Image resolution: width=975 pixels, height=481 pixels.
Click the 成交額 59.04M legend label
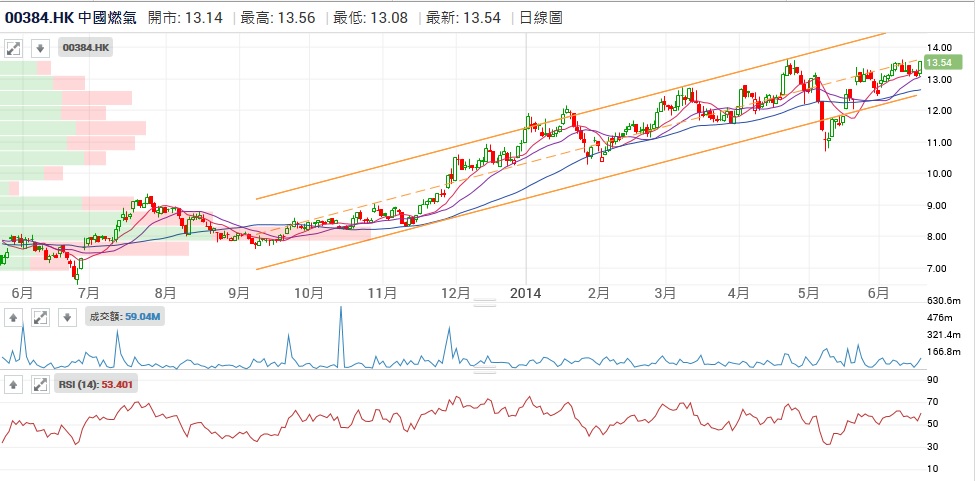point(126,318)
